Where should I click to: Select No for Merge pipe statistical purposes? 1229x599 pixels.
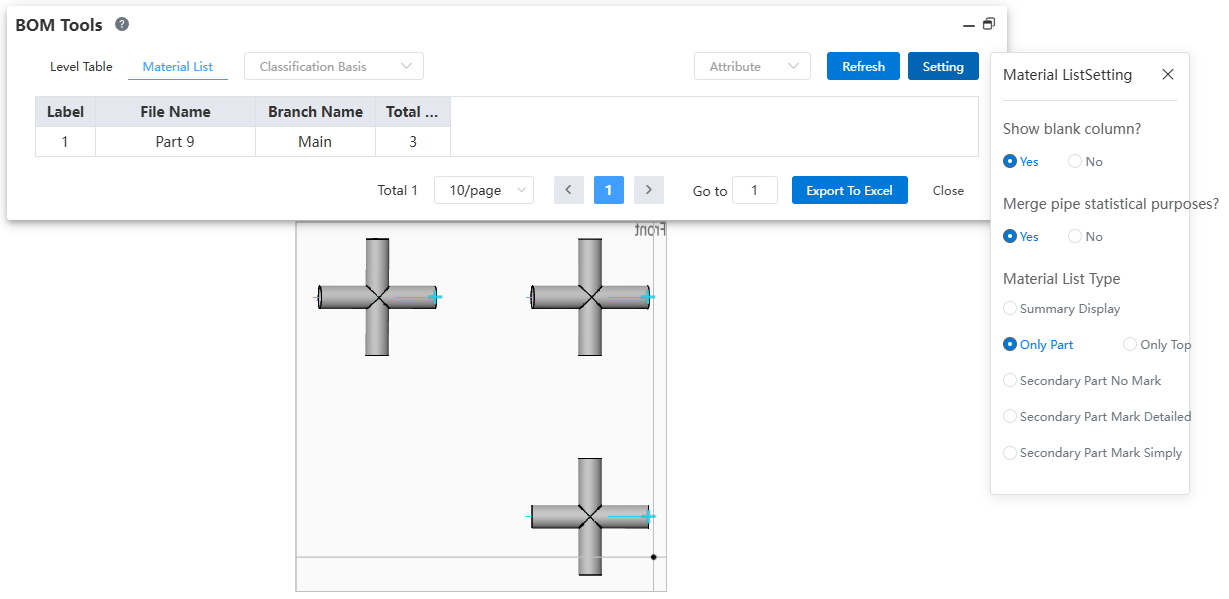1075,237
